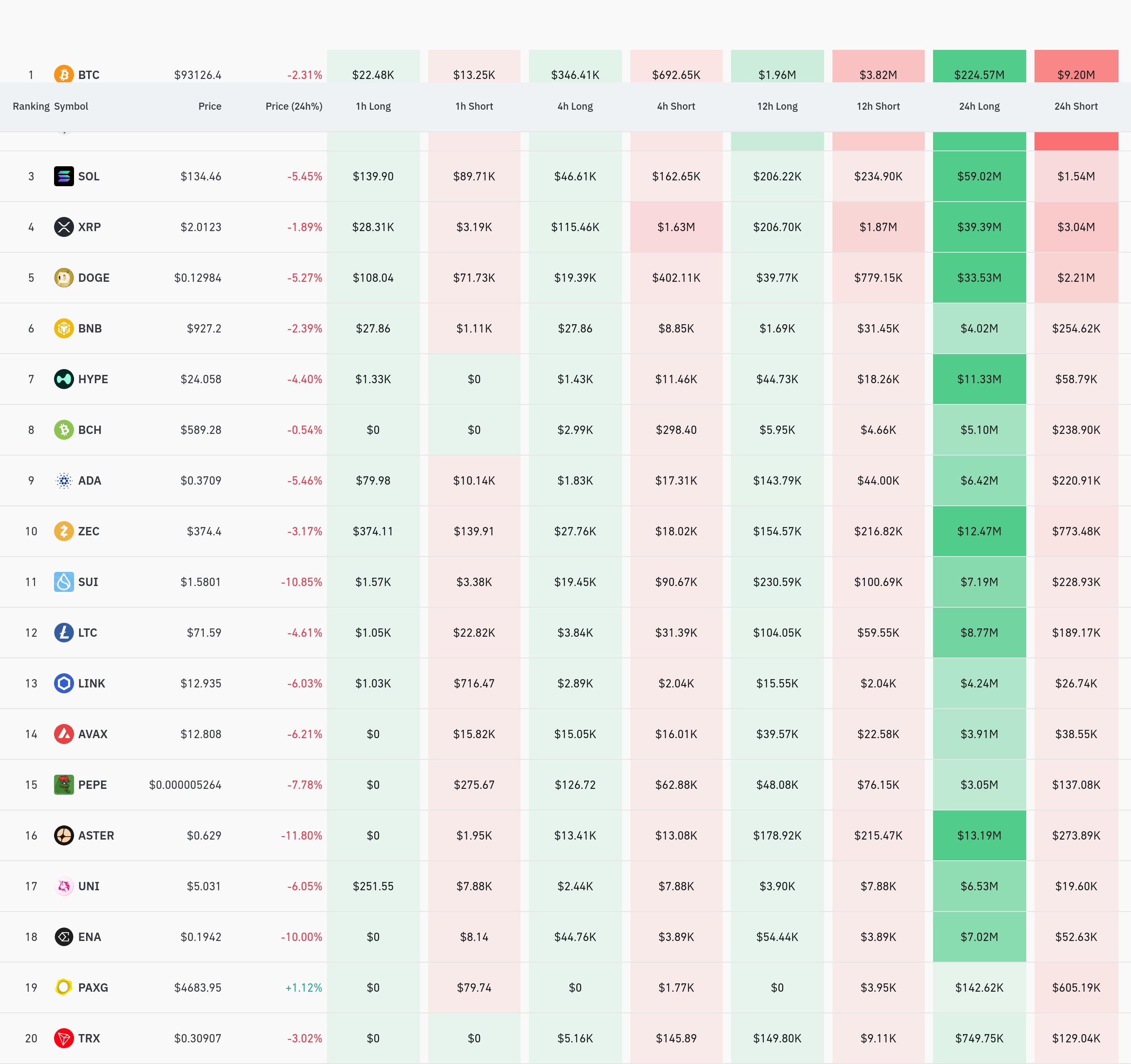1131x1064 pixels.
Task: Click the TRX Tron icon
Action: click(64, 1038)
